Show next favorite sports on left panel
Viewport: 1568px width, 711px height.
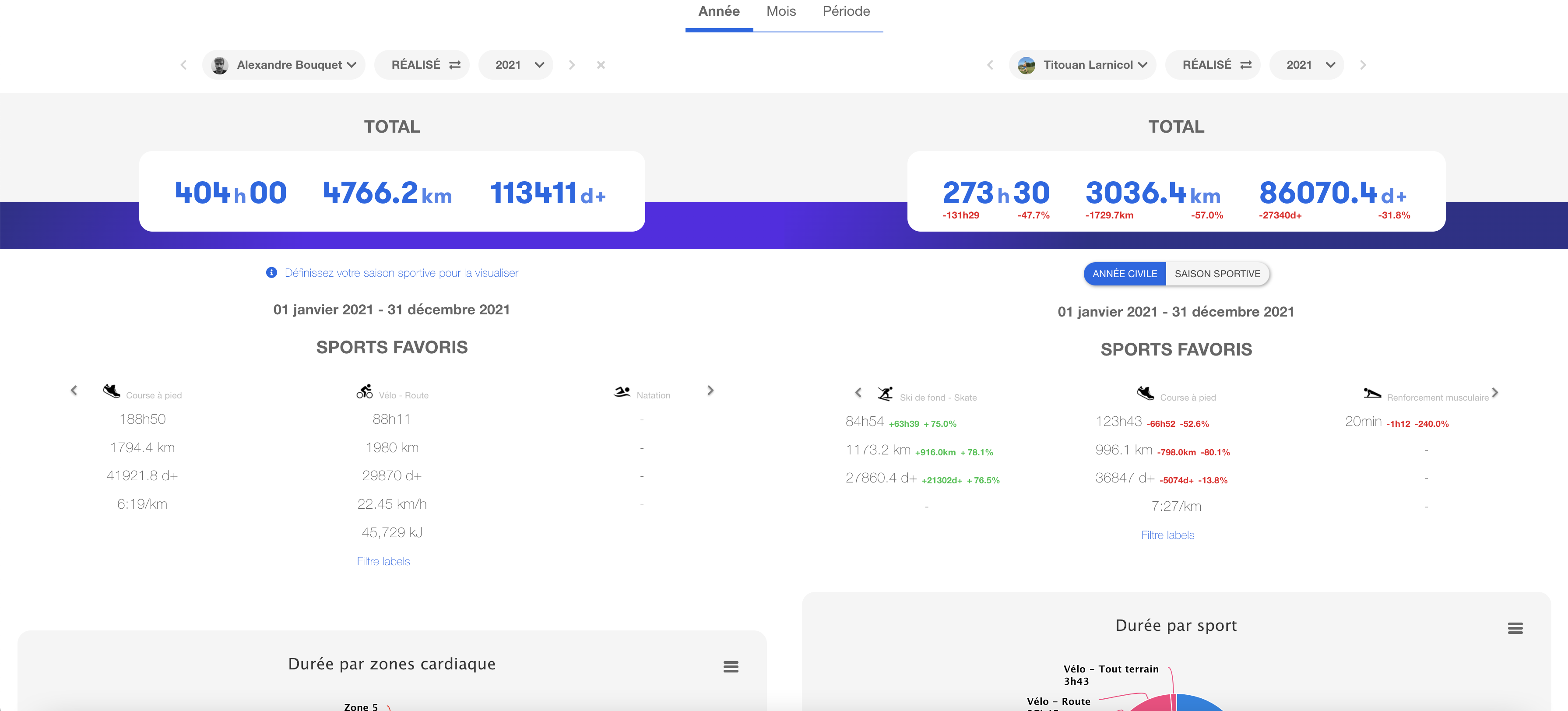pyautogui.click(x=710, y=390)
